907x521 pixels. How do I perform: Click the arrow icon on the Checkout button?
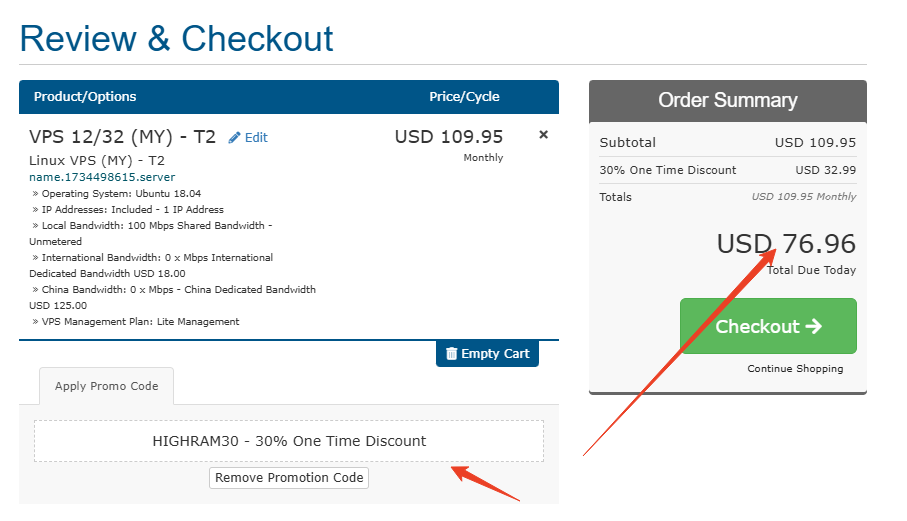pyautogui.click(x=813, y=326)
